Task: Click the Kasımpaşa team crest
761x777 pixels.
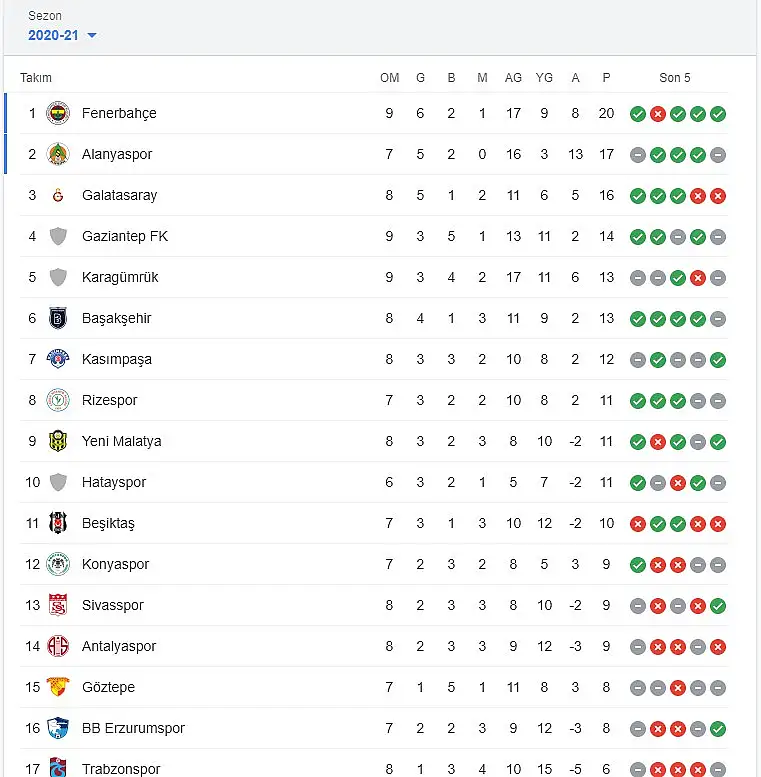Action: pyautogui.click(x=58, y=359)
